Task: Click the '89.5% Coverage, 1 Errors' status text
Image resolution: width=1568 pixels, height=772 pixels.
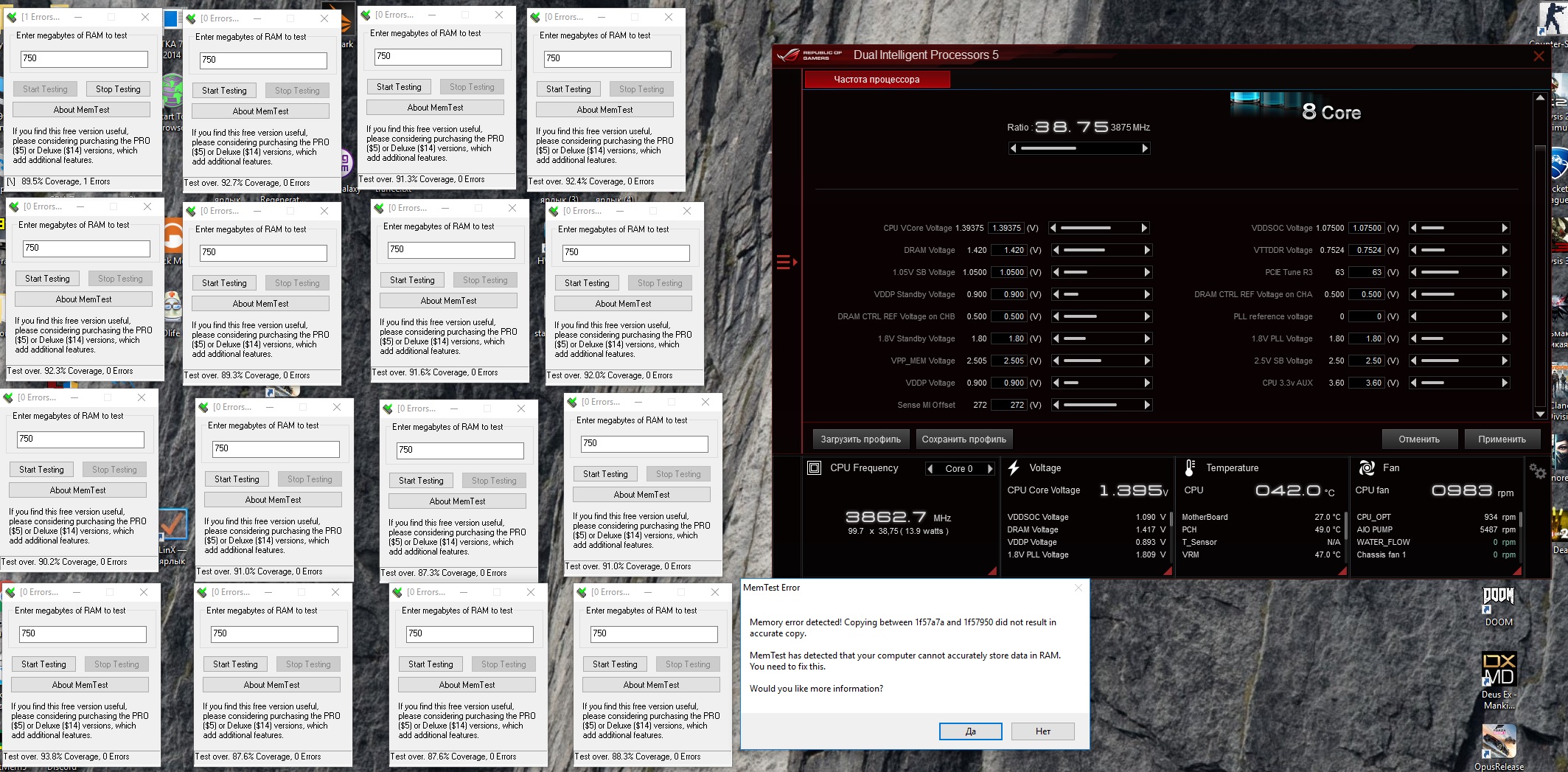Action: [66, 181]
